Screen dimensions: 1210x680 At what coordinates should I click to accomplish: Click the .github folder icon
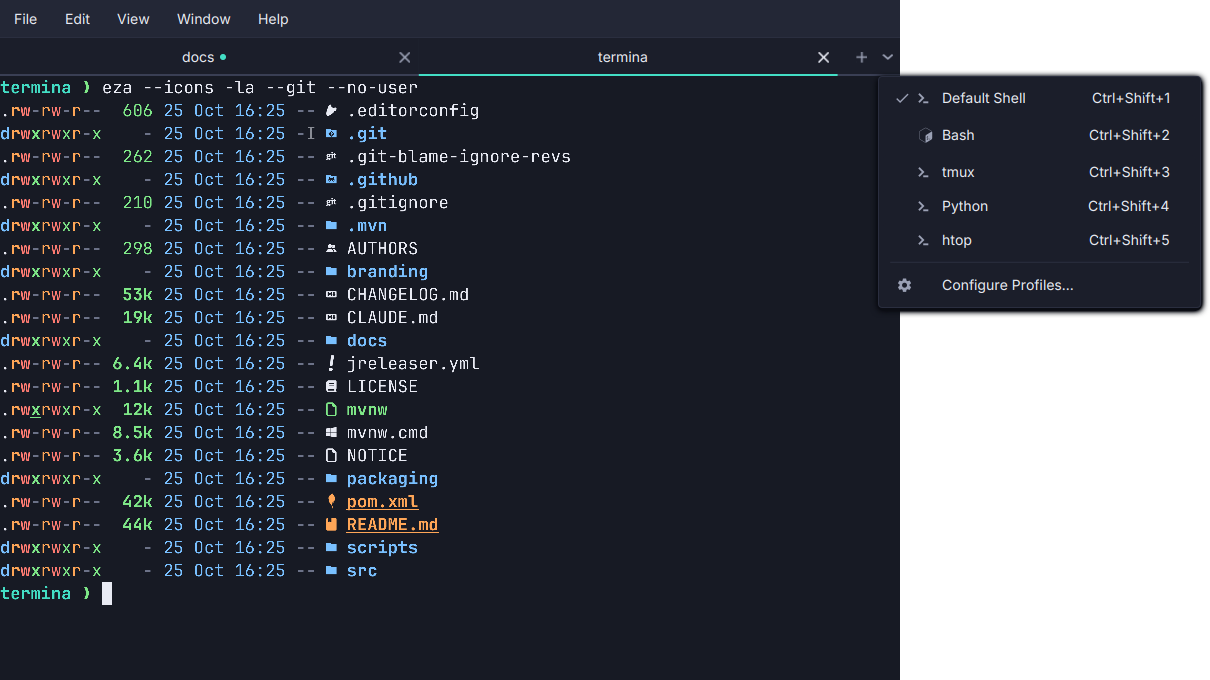coord(332,179)
